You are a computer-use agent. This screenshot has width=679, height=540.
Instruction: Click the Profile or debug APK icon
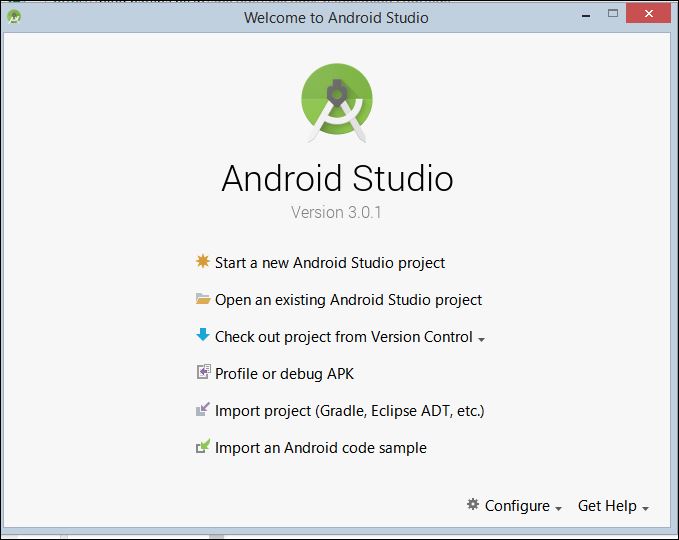pyautogui.click(x=203, y=372)
